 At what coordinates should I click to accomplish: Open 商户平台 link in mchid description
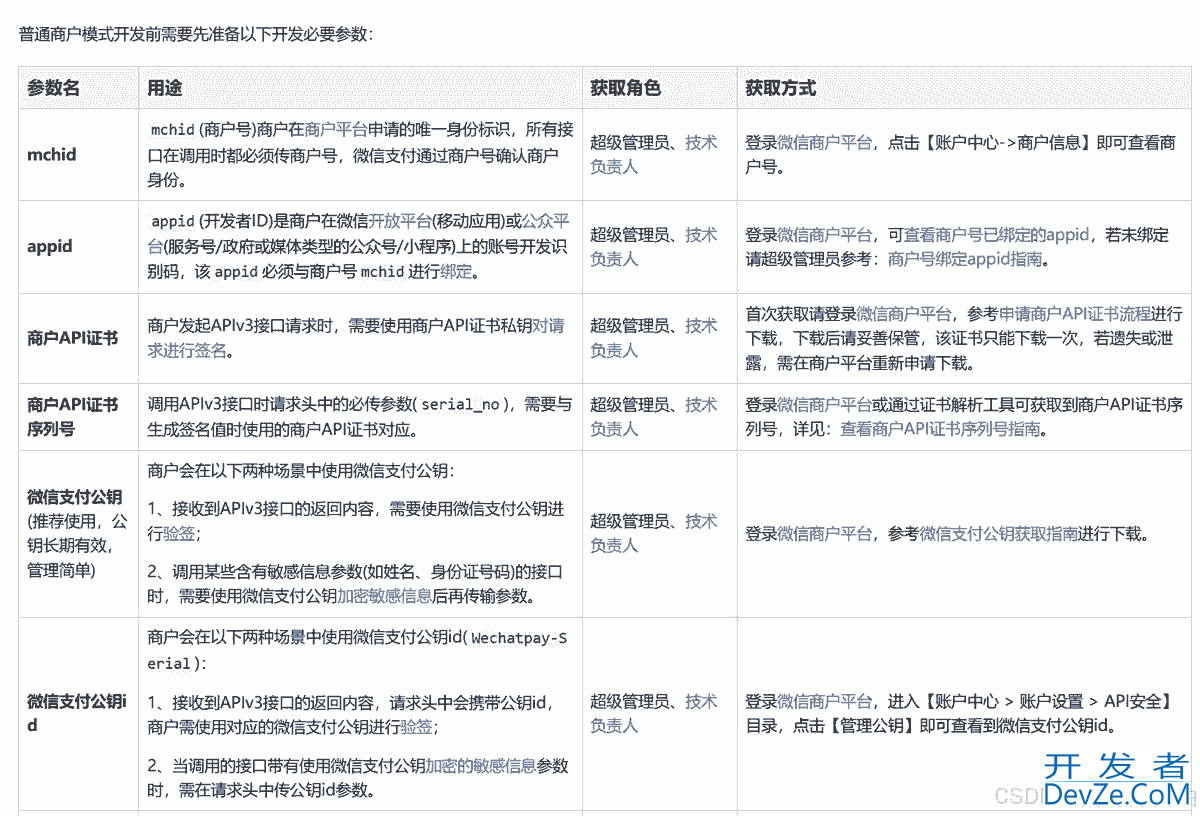pyautogui.click(x=336, y=130)
